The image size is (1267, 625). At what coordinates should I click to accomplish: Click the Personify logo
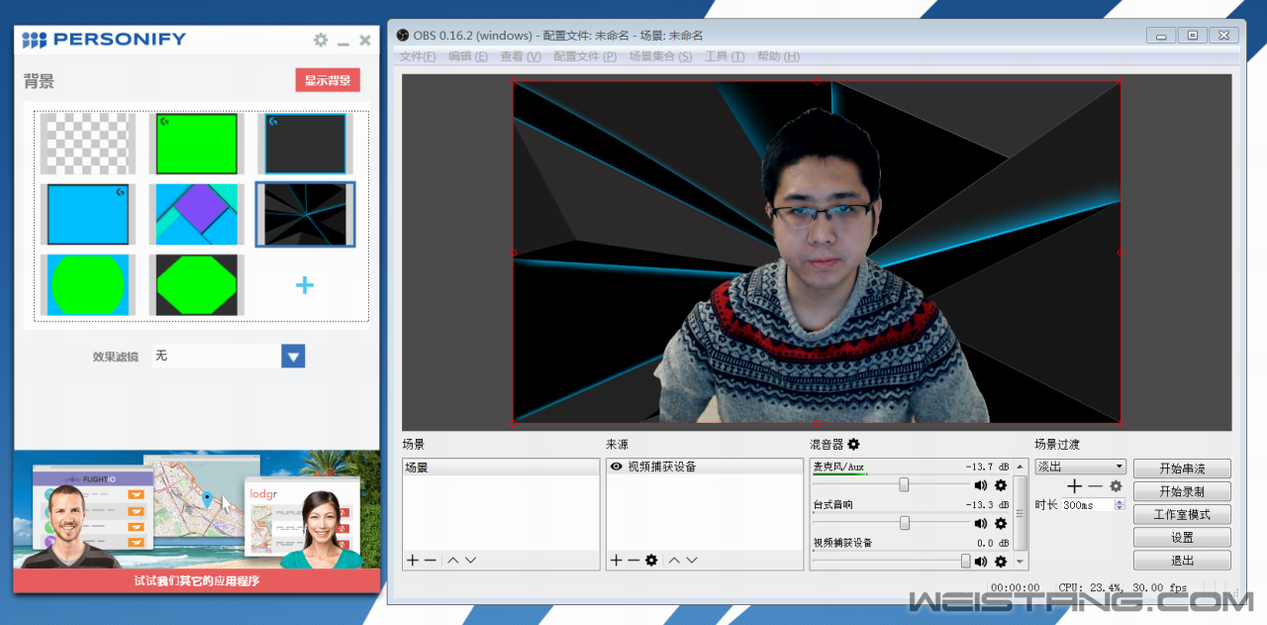pos(104,40)
